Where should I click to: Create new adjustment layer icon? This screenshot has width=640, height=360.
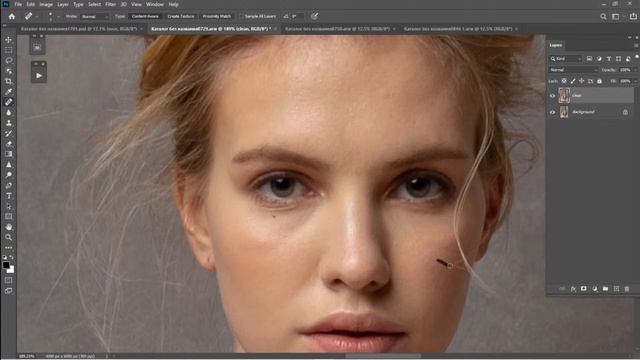pyautogui.click(x=595, y=289)
